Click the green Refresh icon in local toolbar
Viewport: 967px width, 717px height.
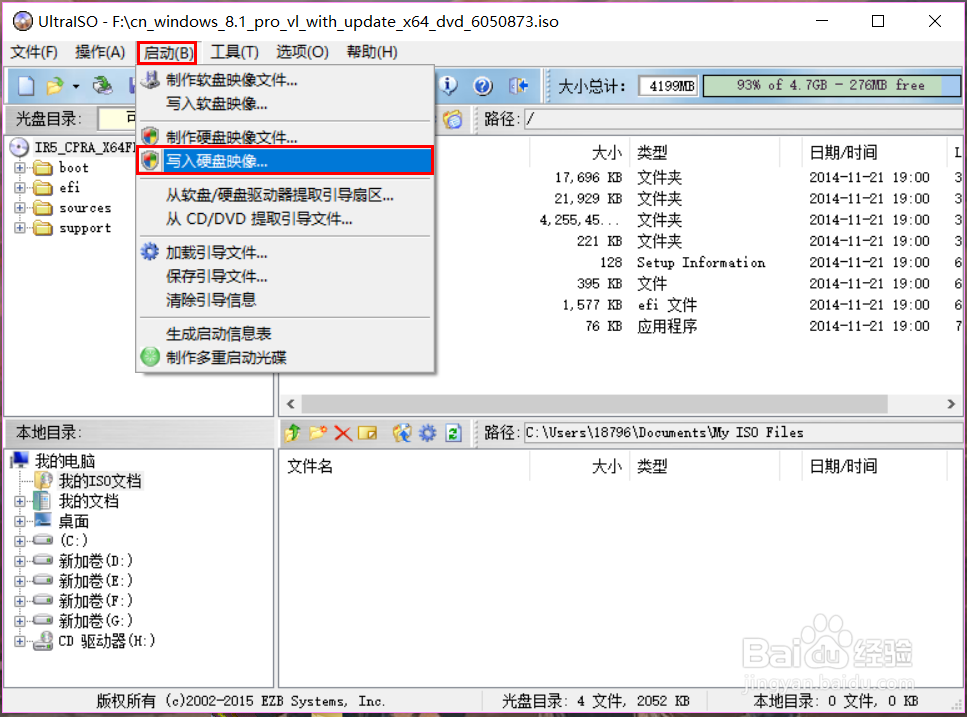coord(453,433)
